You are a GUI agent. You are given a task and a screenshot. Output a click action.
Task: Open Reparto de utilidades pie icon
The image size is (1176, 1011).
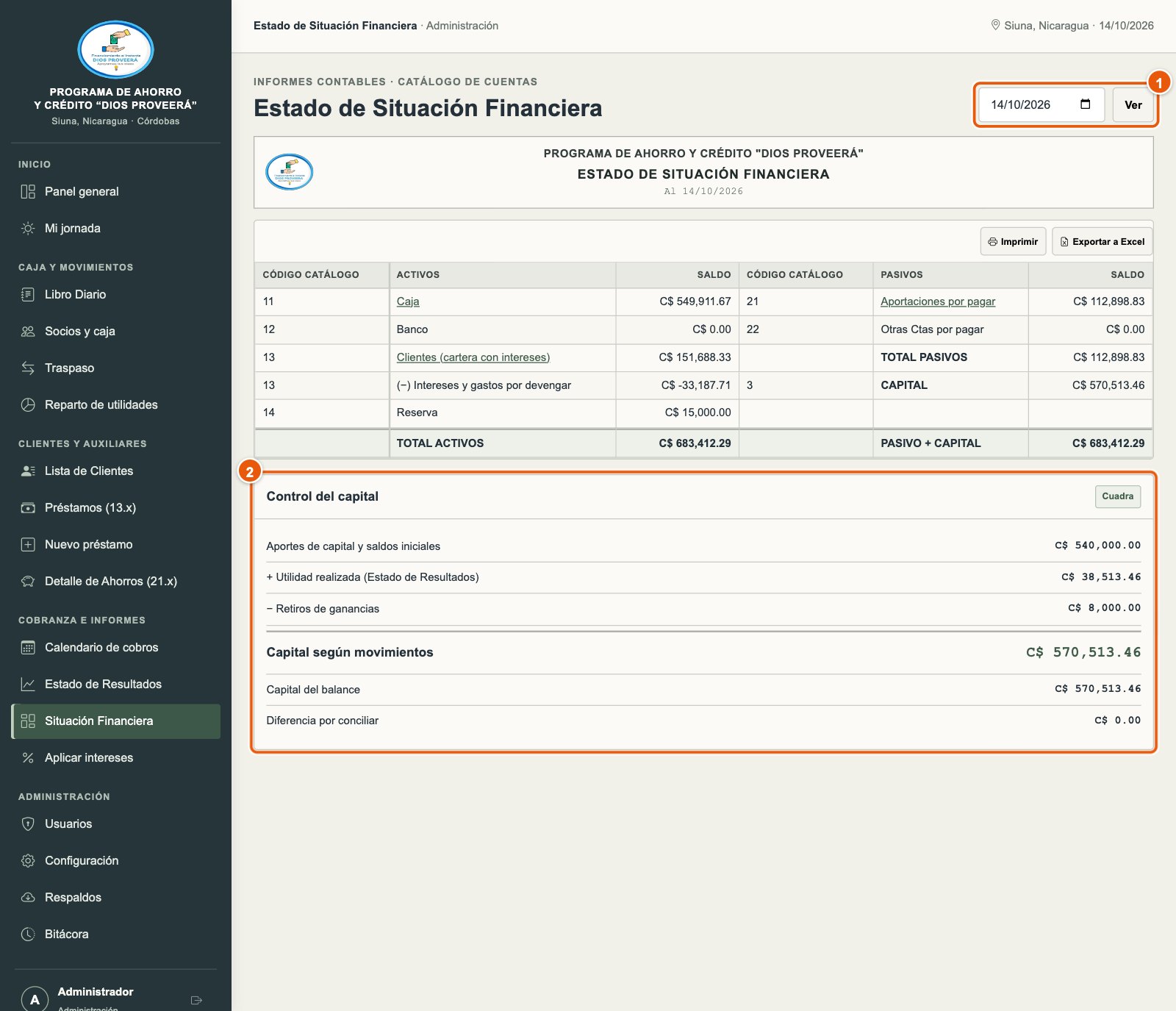coord(28,405)
